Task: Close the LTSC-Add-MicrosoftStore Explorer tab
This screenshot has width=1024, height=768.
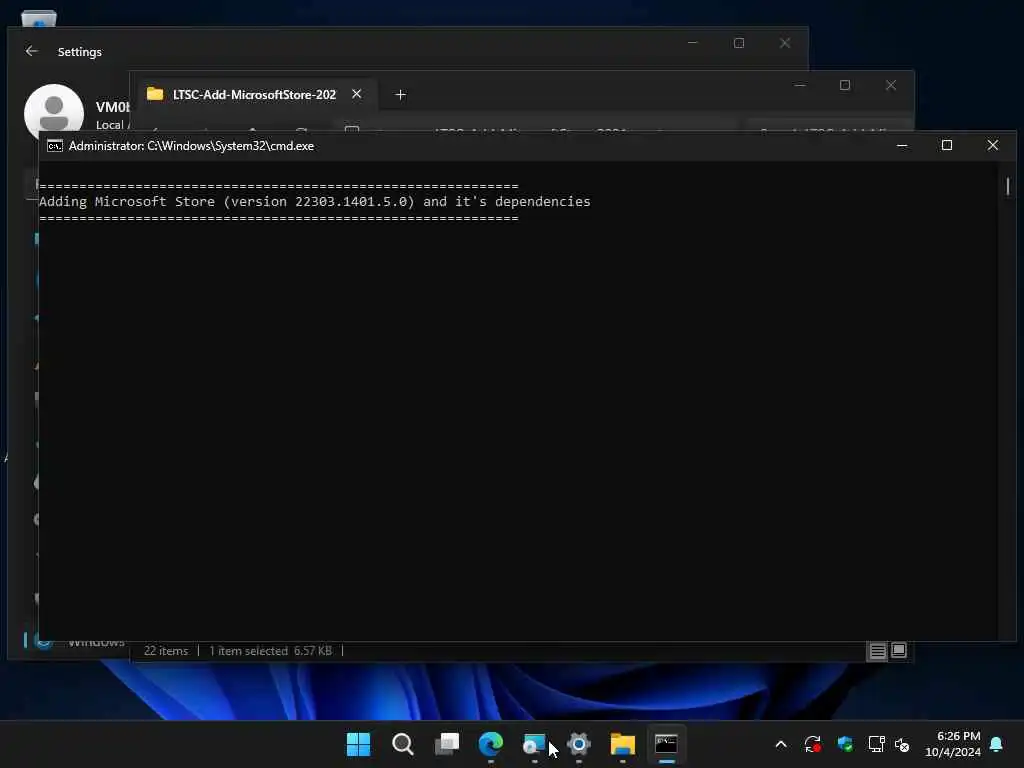Action: pyautogui.click(x=357, y=94)
